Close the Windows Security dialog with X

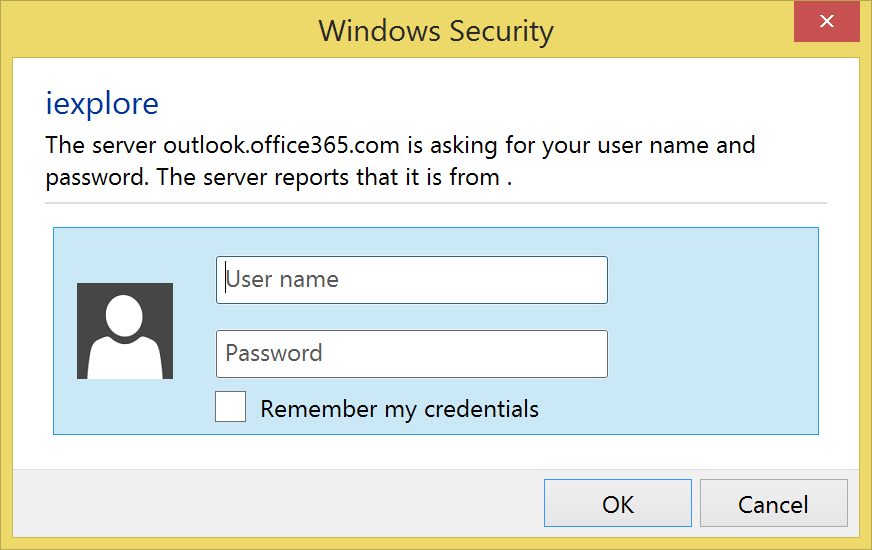pyautogui.click(x=826, y=21)
